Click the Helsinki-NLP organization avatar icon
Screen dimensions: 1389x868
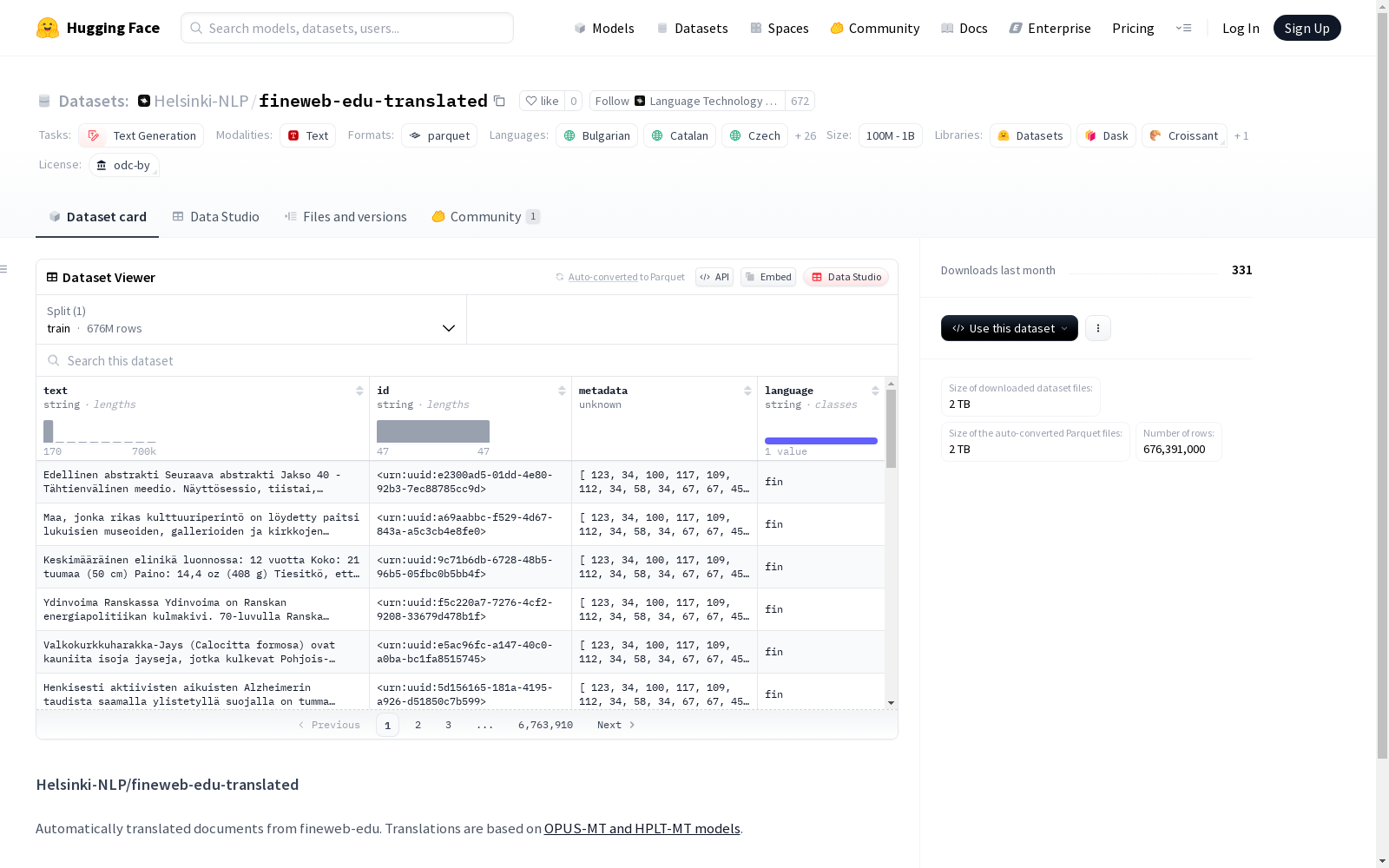point(144,101)
